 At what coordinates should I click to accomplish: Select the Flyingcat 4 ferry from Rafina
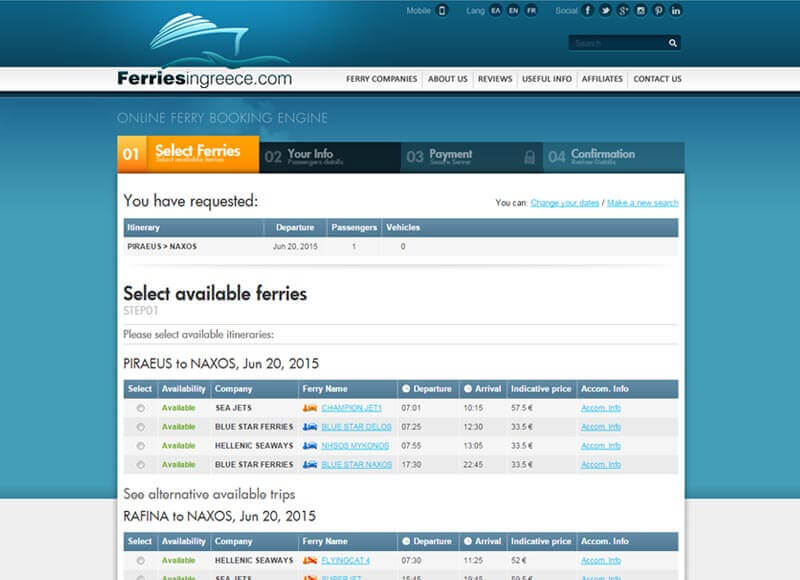click(141, 561)
